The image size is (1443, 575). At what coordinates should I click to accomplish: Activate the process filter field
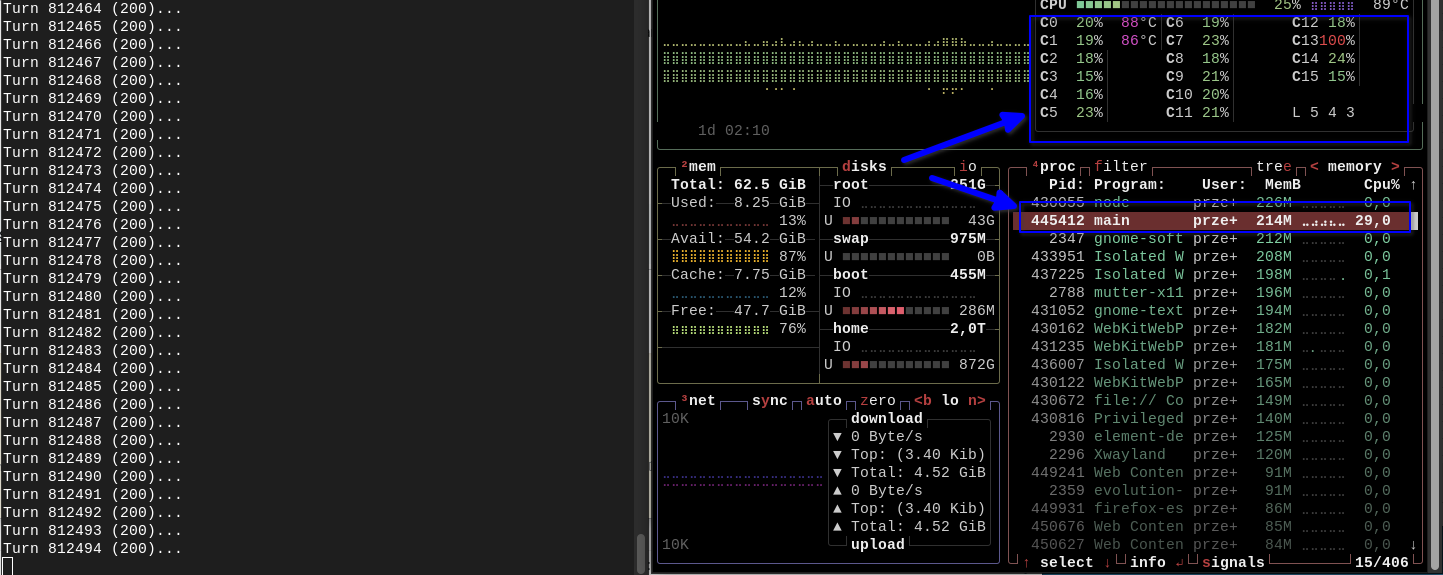tap(1121, 167)
